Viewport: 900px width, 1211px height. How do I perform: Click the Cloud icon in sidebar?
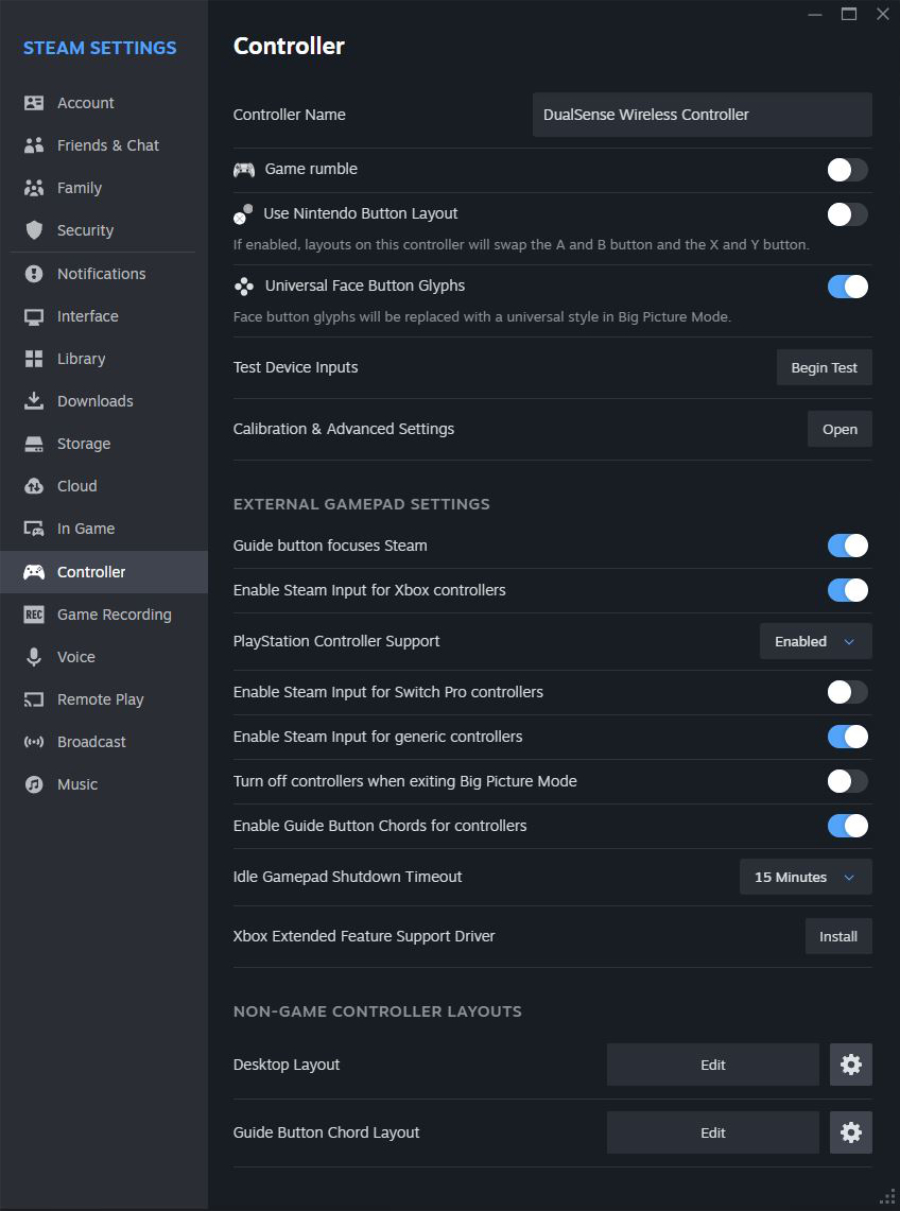click(x=34, y=486)
